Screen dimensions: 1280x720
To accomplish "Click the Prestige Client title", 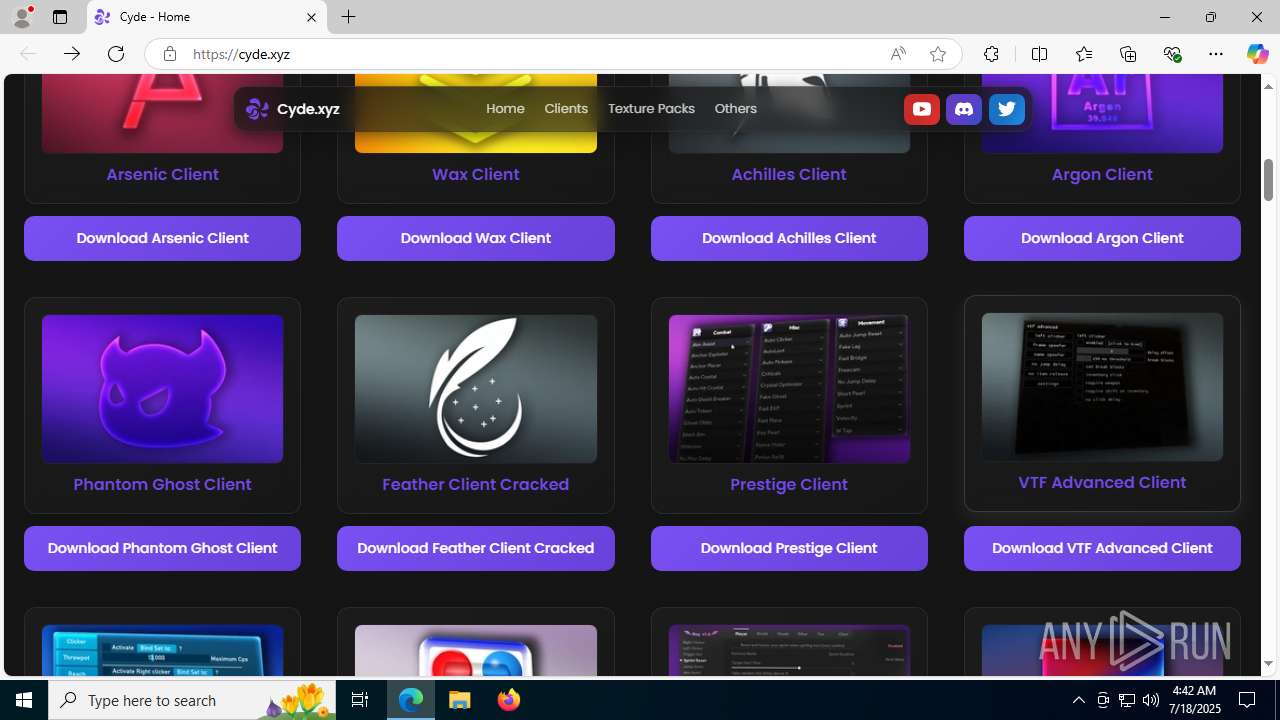I will pos(789,484).
